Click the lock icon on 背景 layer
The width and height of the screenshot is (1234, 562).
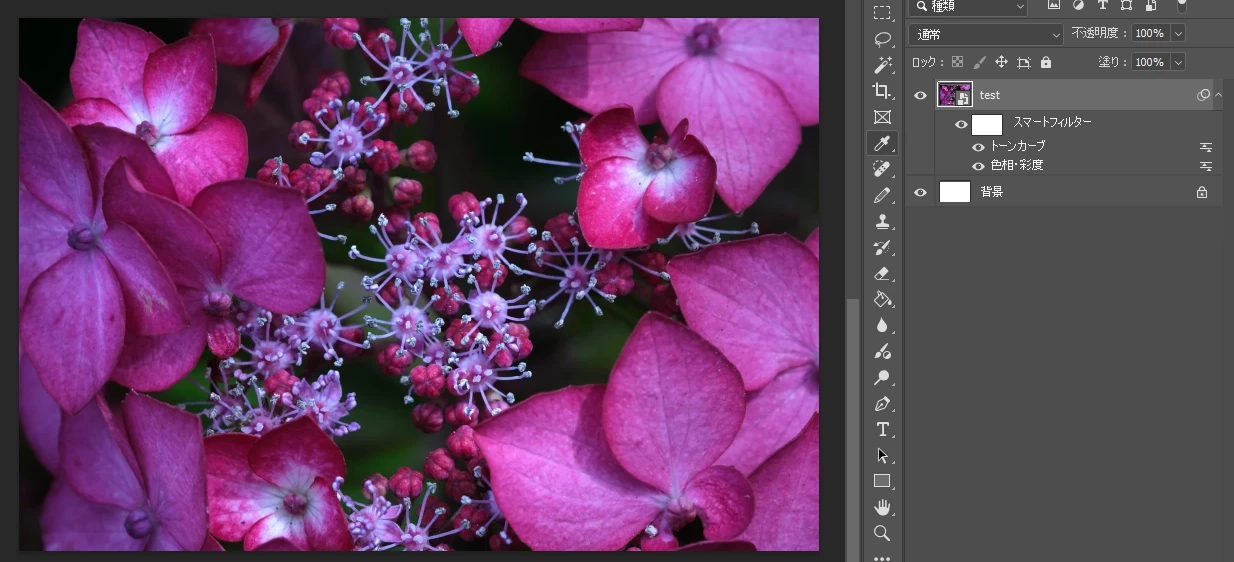point(1202,192)
